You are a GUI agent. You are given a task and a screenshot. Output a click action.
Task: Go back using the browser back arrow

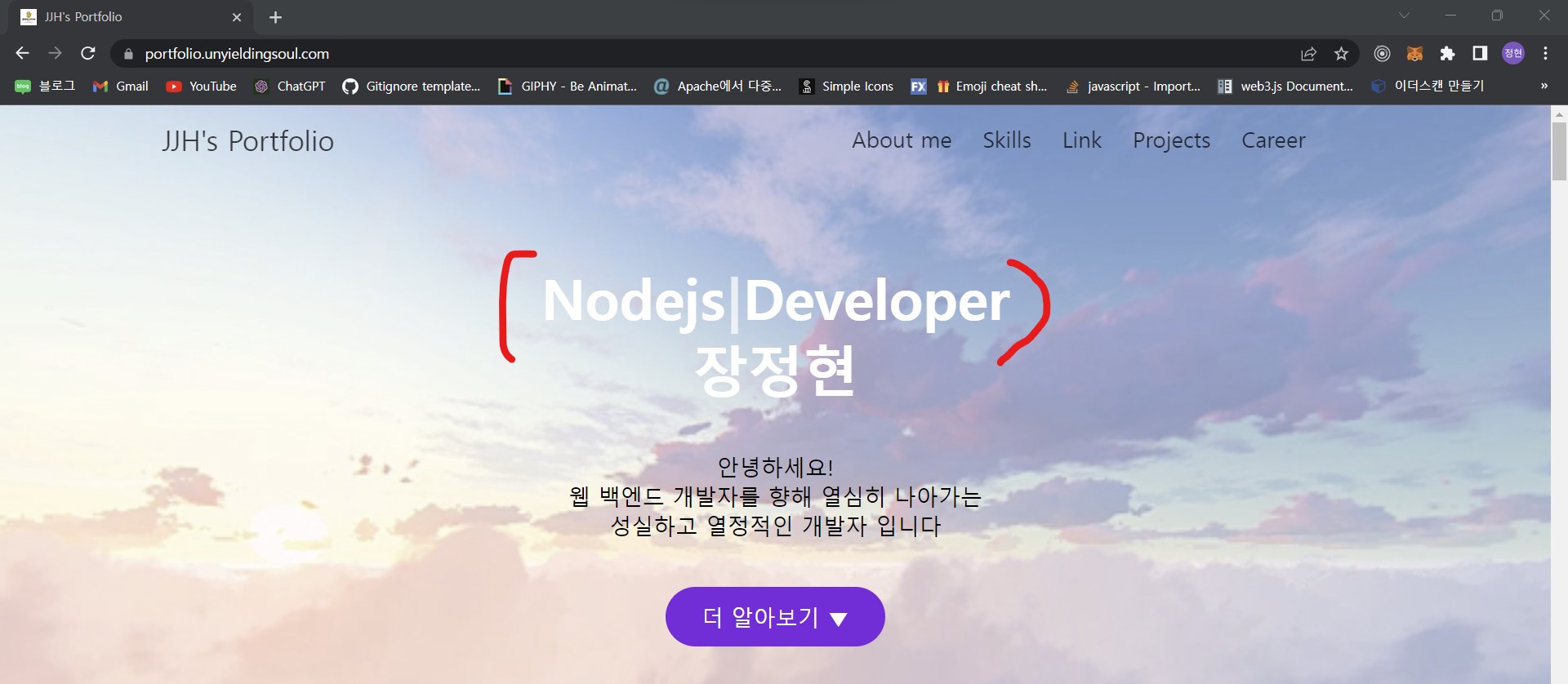22,53
